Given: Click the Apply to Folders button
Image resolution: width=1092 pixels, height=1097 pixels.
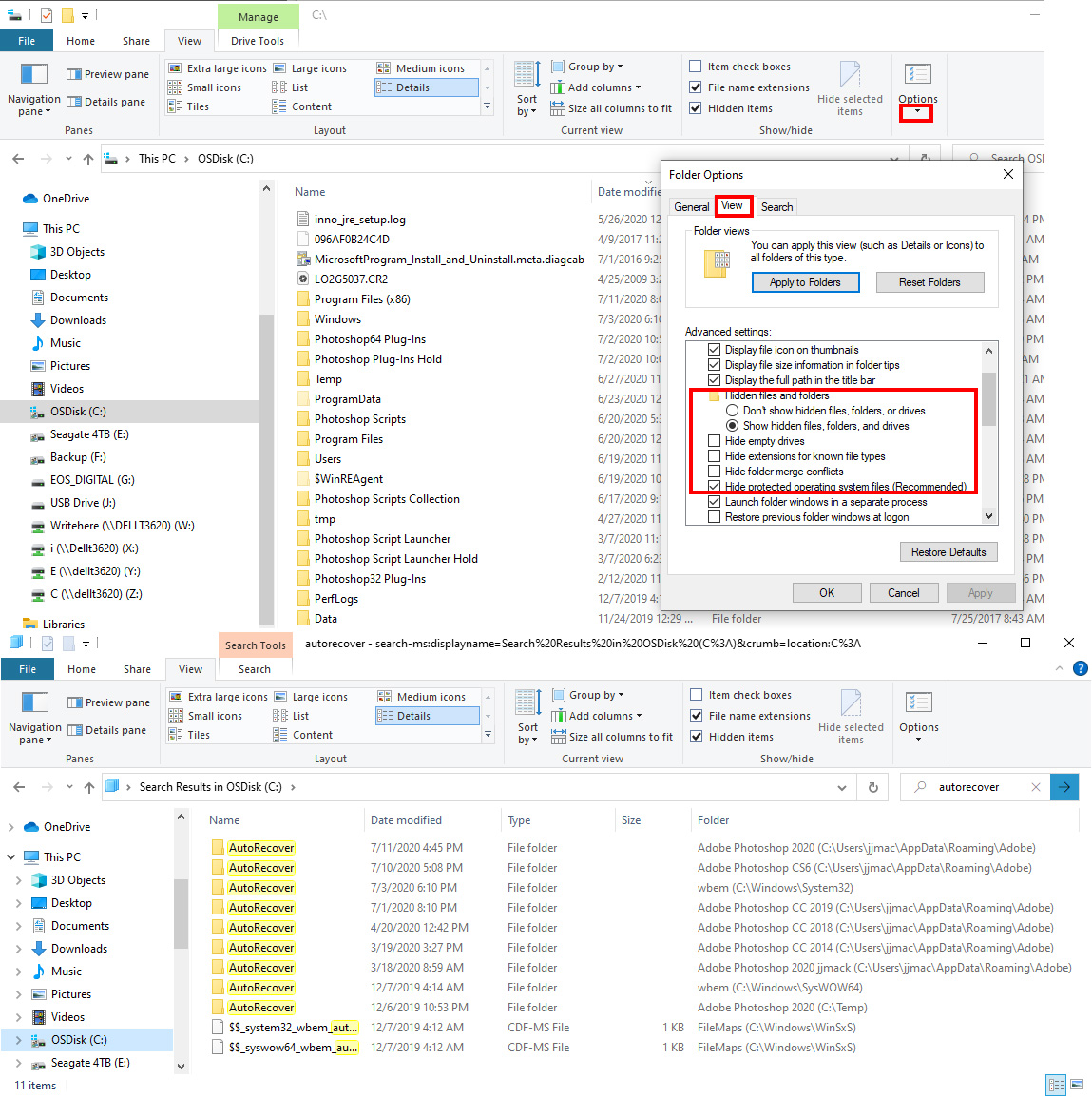Looking at the screenshot, I should [805, 282].
